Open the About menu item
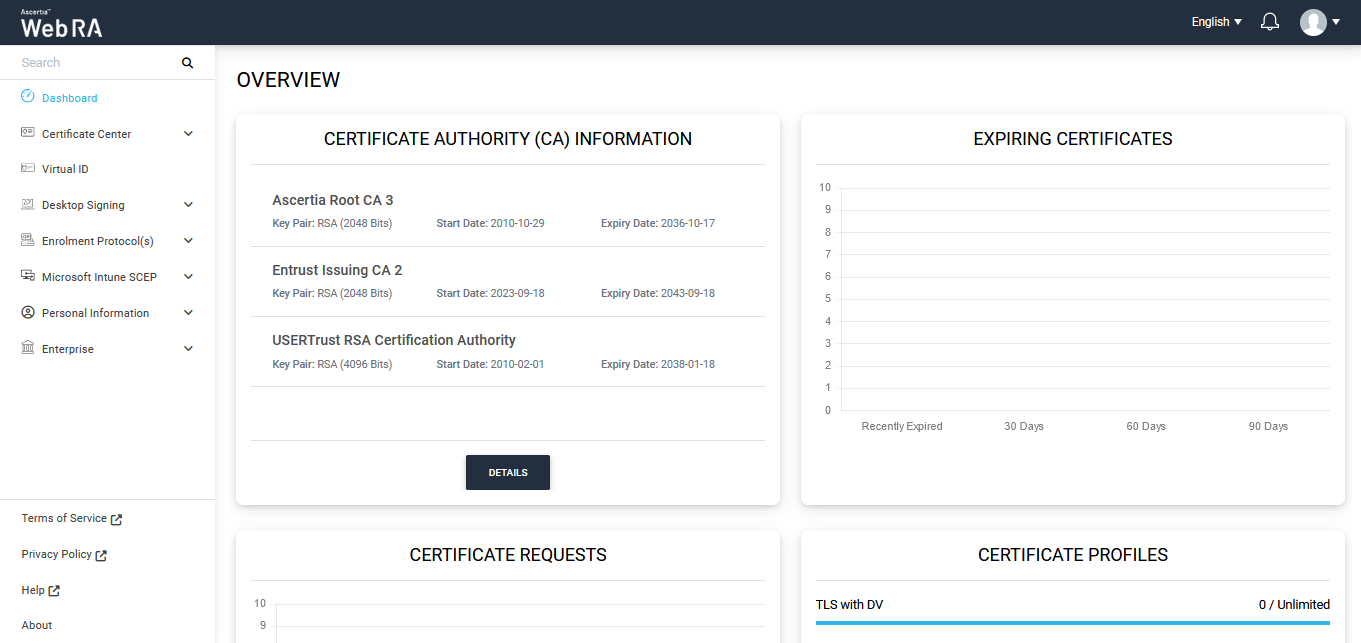Image resolution: width=1361 pixels, height=643 pixels. [37, 626]
